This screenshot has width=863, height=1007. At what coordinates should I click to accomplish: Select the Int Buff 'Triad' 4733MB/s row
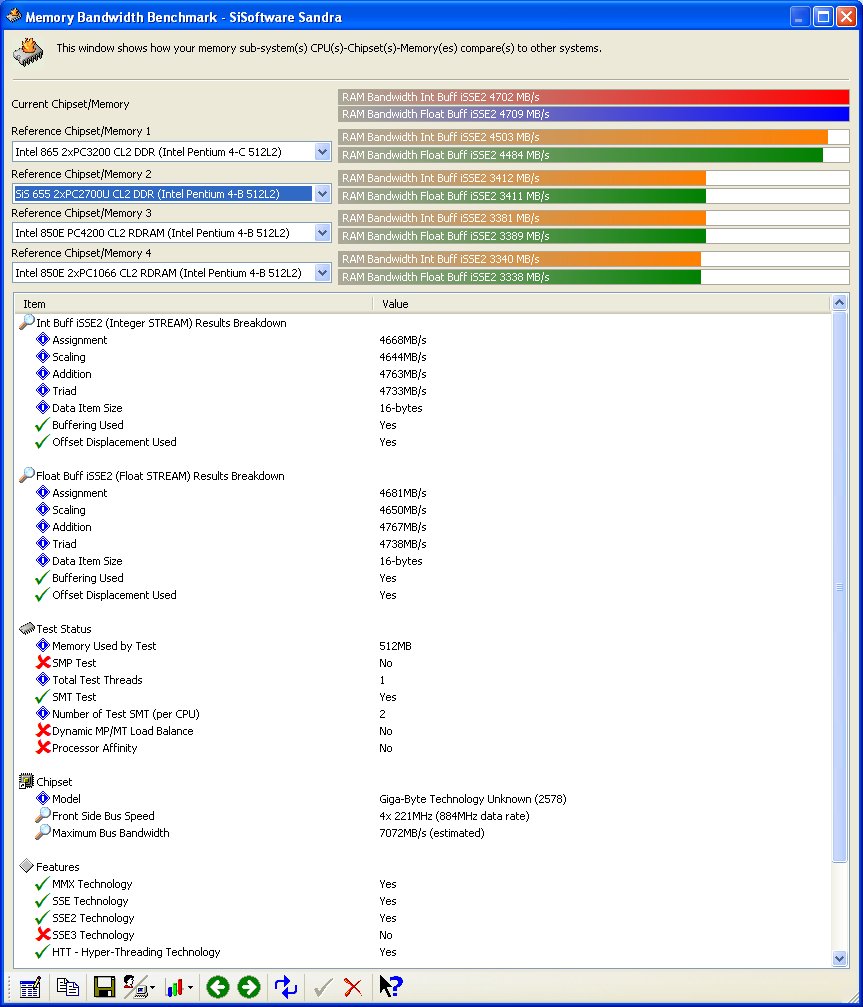[422, 390]
